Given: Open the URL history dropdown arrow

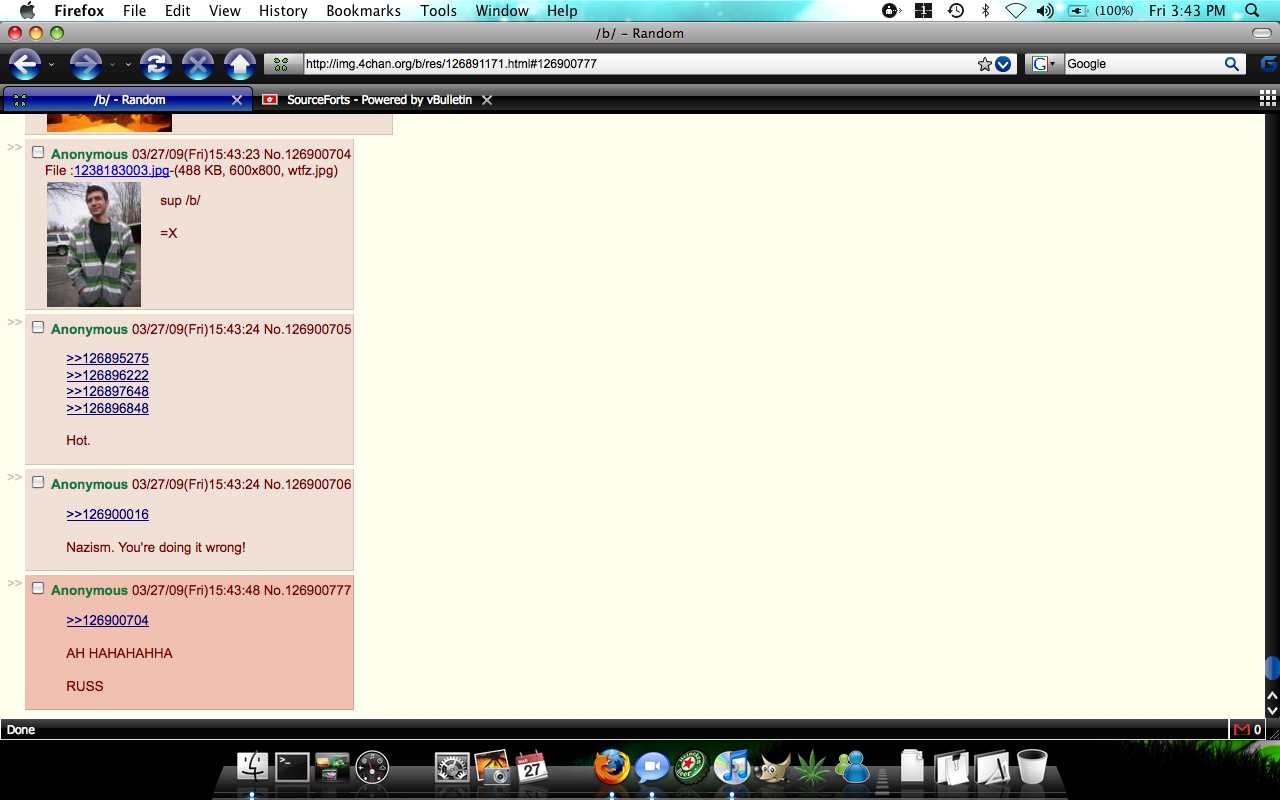Looking at the screenshot, I should pyautogui.click(x=1003, y=64).
